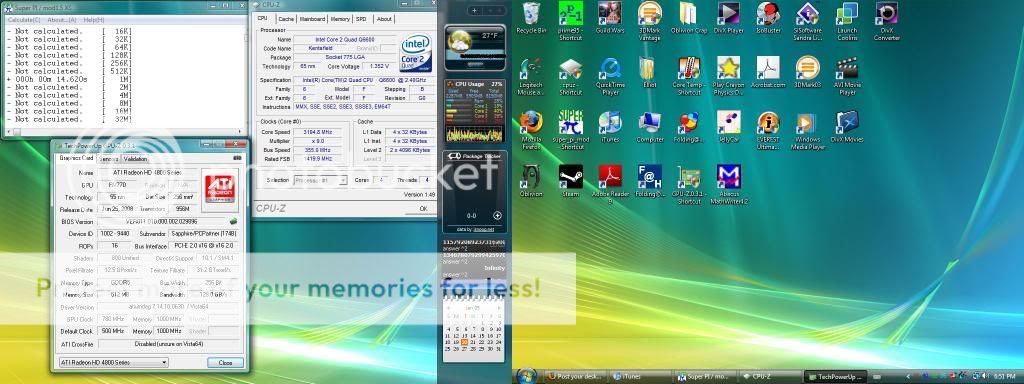Viewport: 1024px width, 384px height.
Task: Click Close button in GPU-Z
Action: [225, 362]
